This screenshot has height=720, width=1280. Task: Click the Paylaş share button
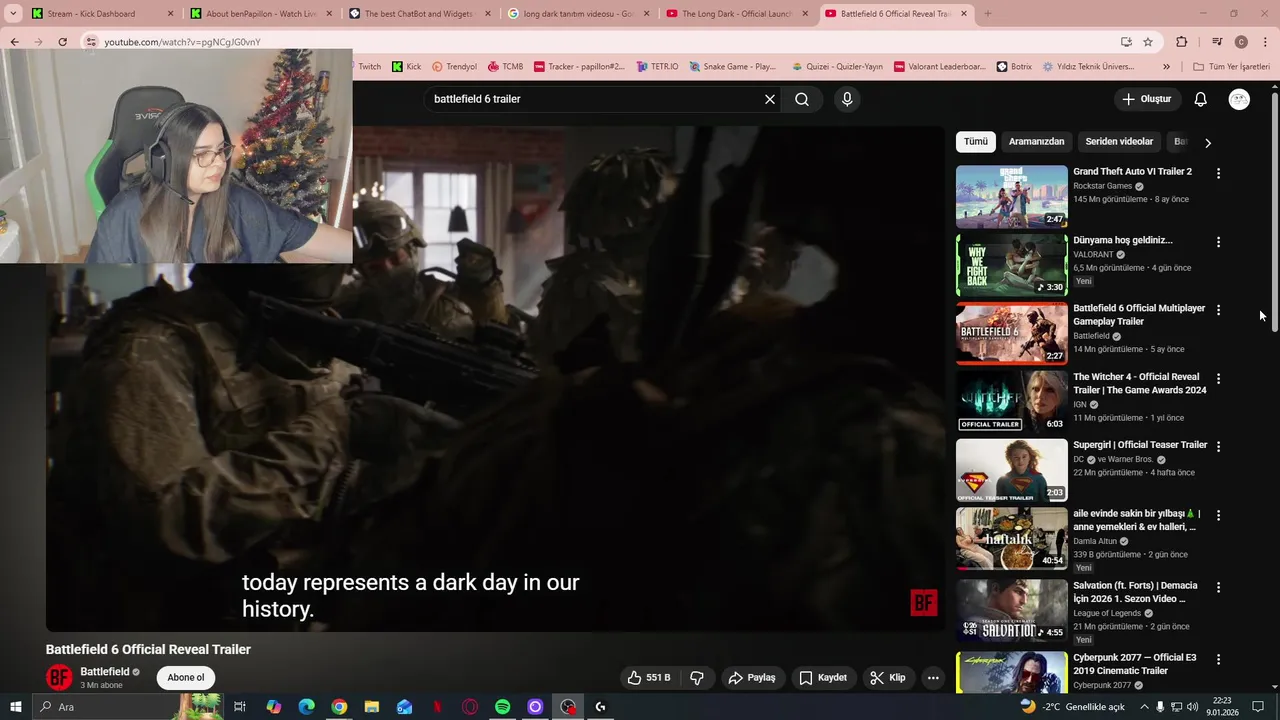[752, 677]
